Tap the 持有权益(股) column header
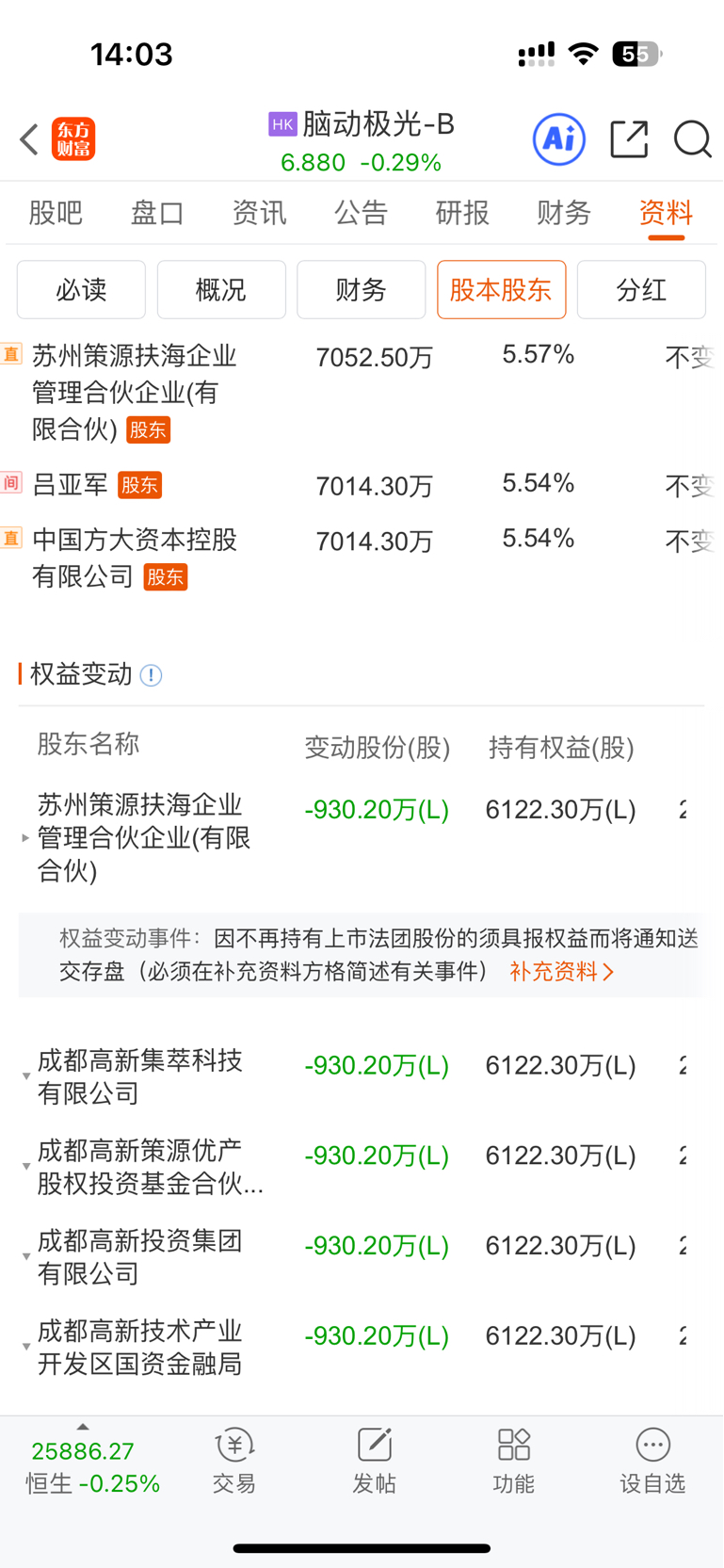Viewport: 724px width, 1568px height. 561,748
